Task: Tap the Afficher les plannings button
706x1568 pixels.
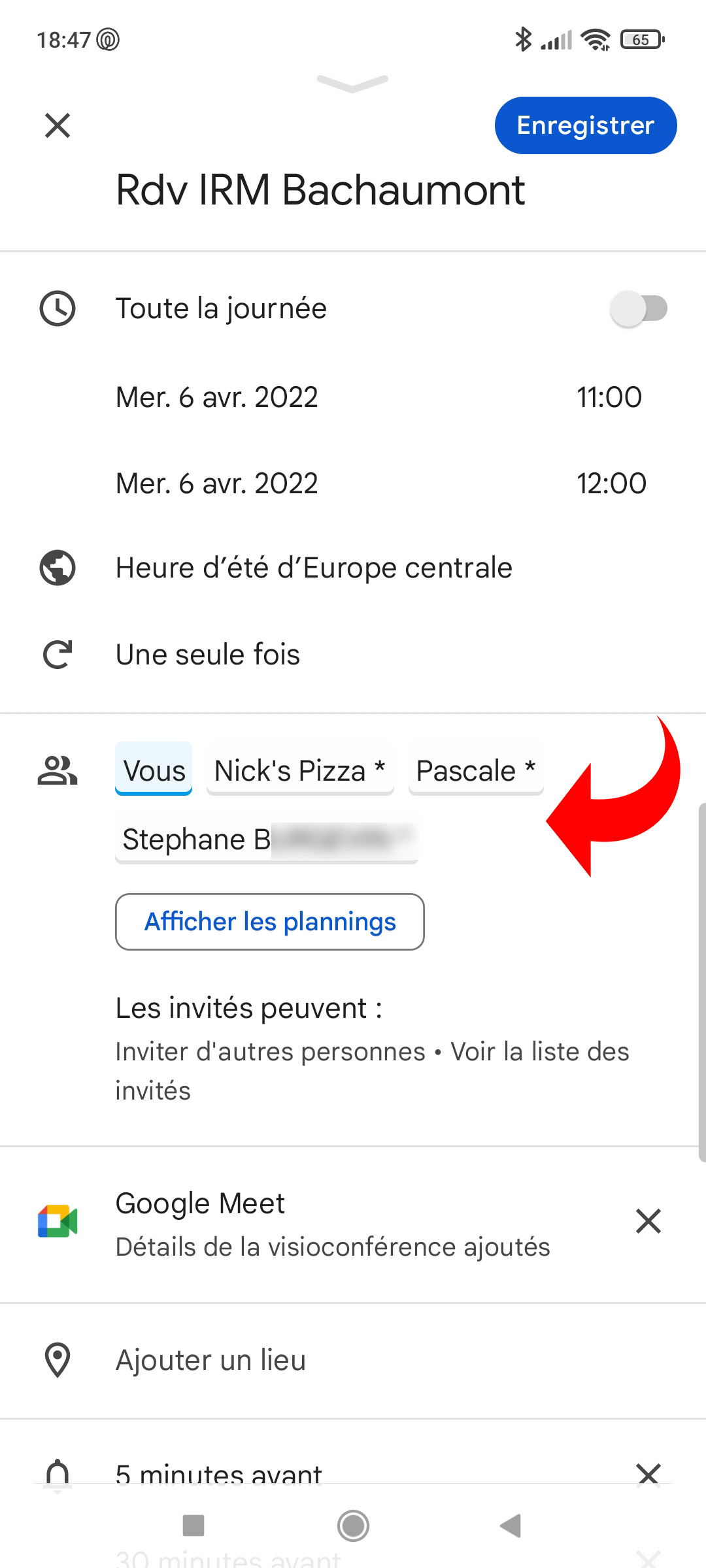Action: [270, 922]
